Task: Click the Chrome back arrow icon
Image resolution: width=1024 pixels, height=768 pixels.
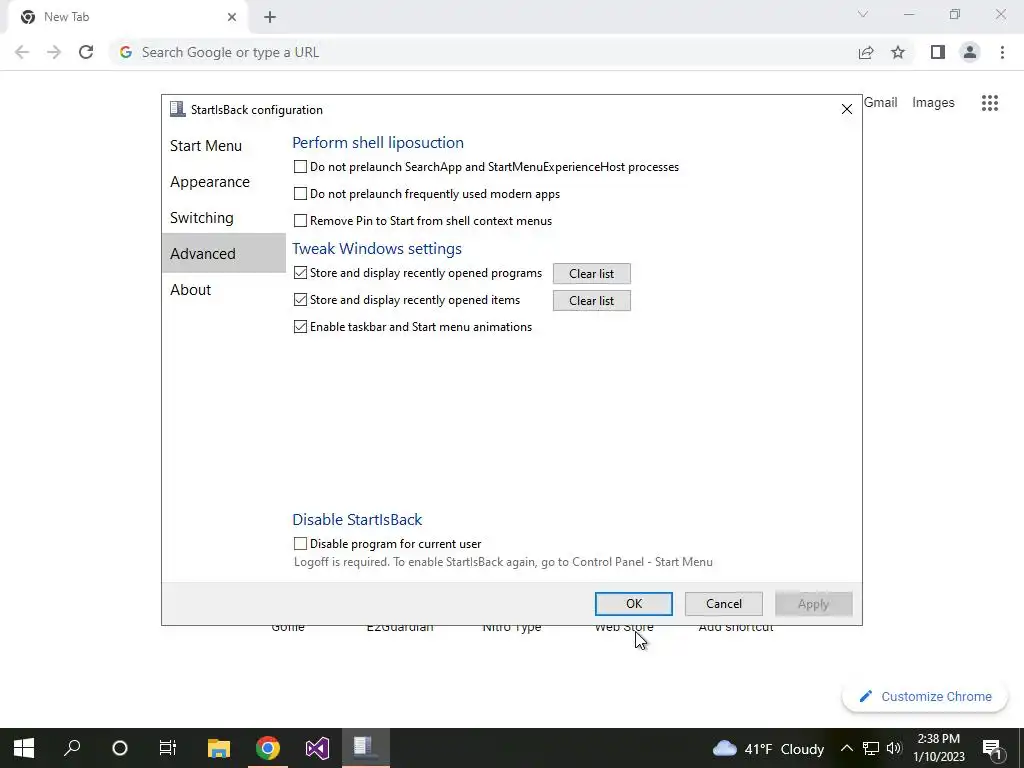Action: click(22, 52)
